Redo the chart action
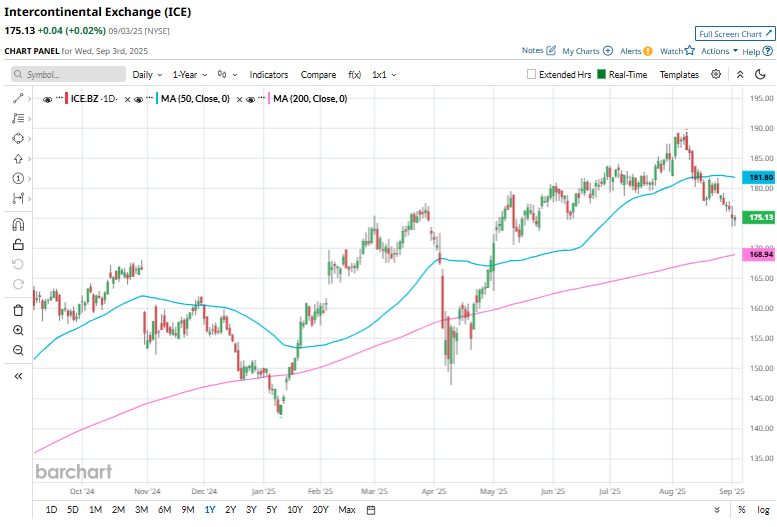This screenshot has width=777, height=527. pyautogui.click(x=18, y=284)
